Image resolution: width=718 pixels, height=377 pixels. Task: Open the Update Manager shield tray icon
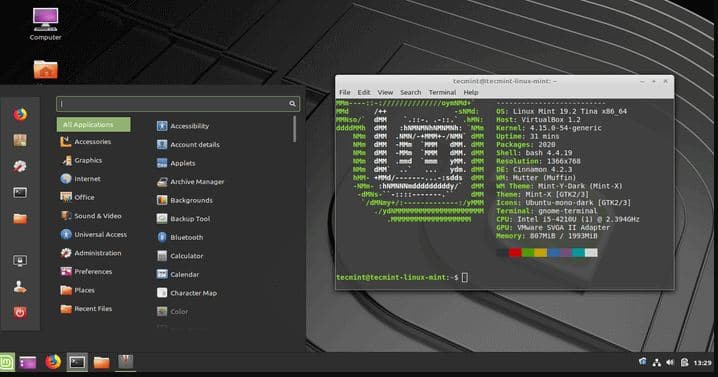642,362
